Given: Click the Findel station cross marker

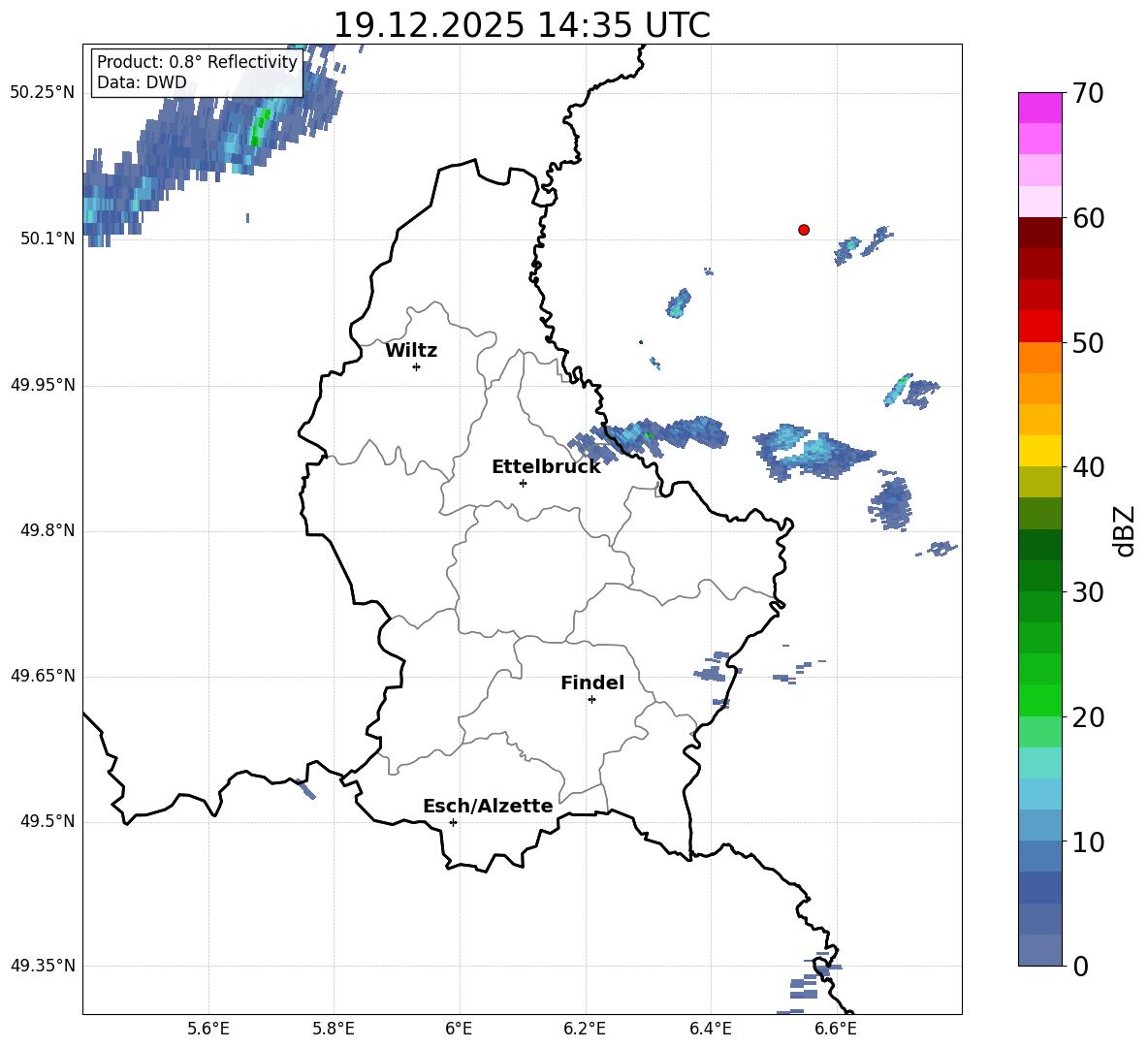Looking at the screenshot, I should click(x=591, y=700).
